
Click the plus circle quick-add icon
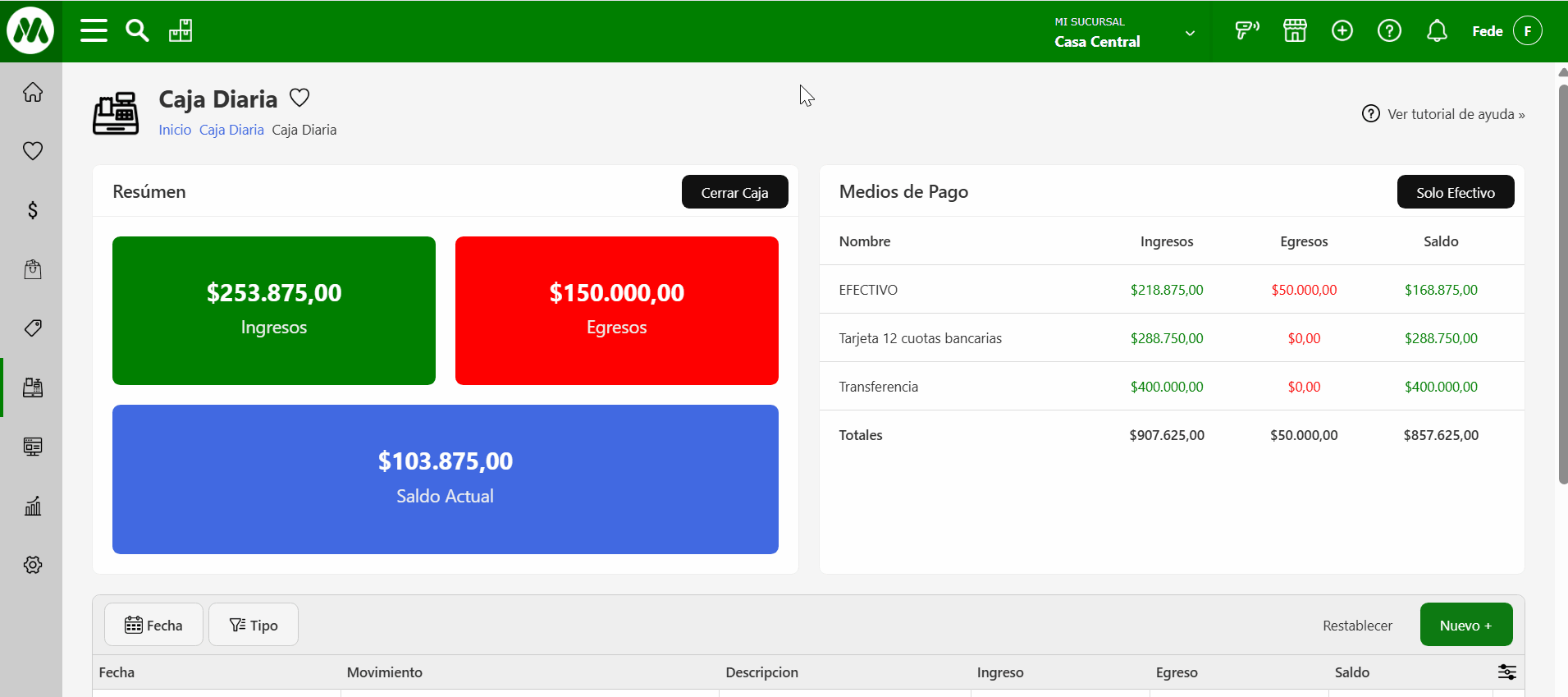(x=1342, y=31)
